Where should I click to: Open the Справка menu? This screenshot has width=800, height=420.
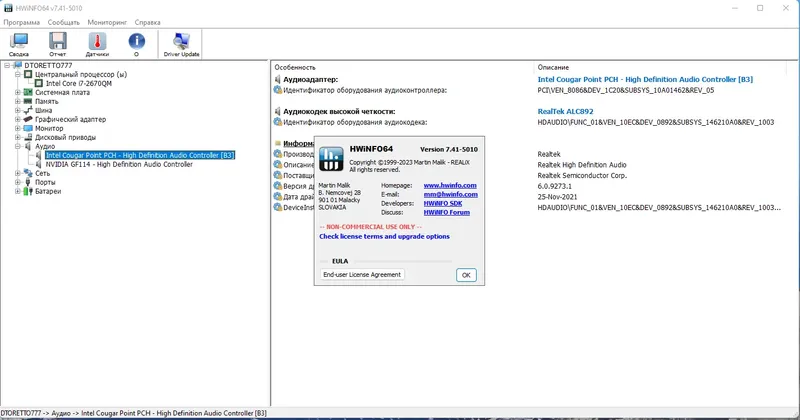click(147, 22)
